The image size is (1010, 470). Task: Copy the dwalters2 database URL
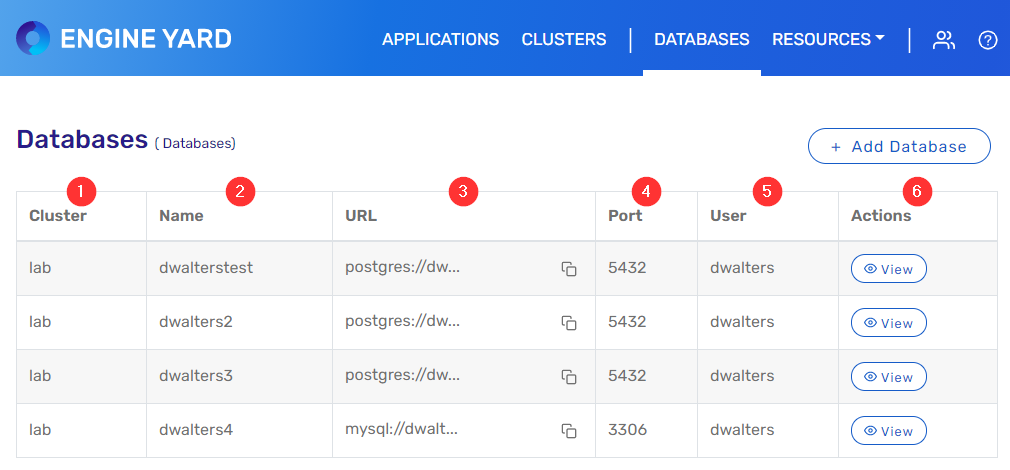pos(569,323)
